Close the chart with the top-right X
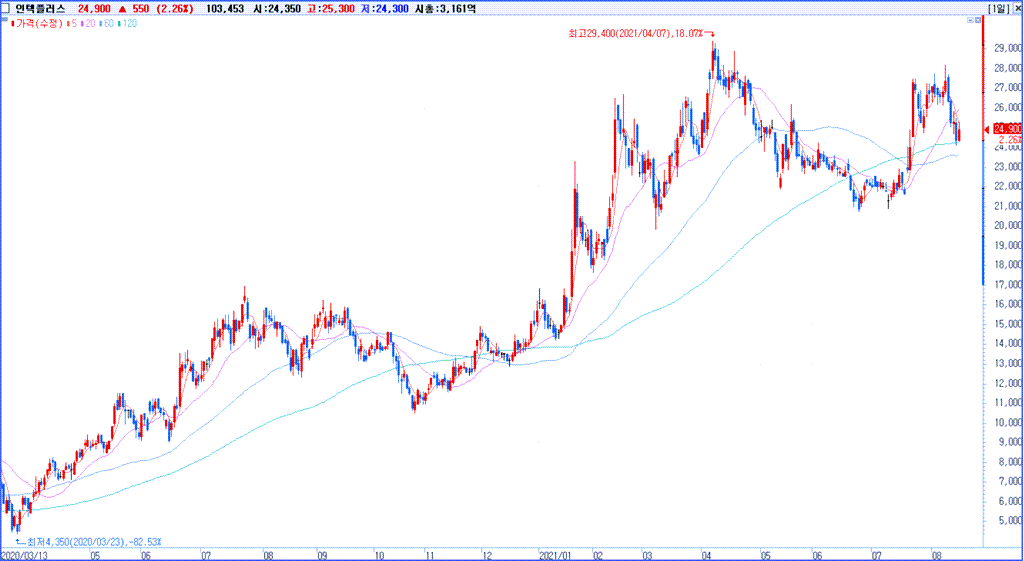The image size is (1024, 561). click(1016, 8)
